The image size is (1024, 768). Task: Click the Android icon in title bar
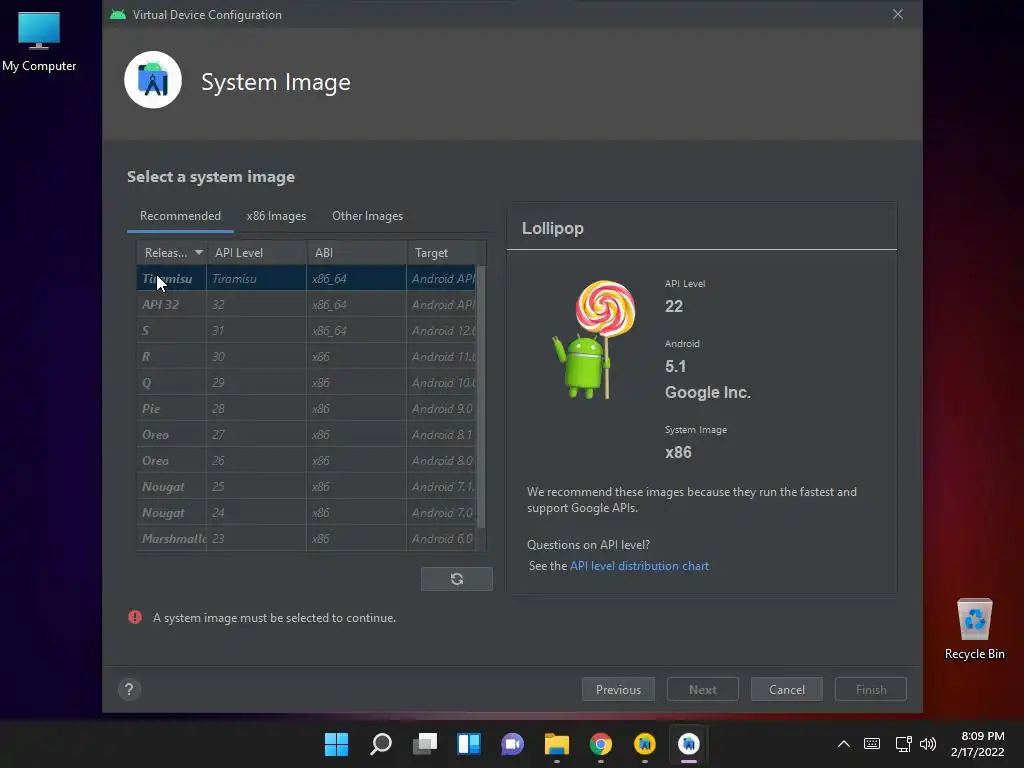118,14
